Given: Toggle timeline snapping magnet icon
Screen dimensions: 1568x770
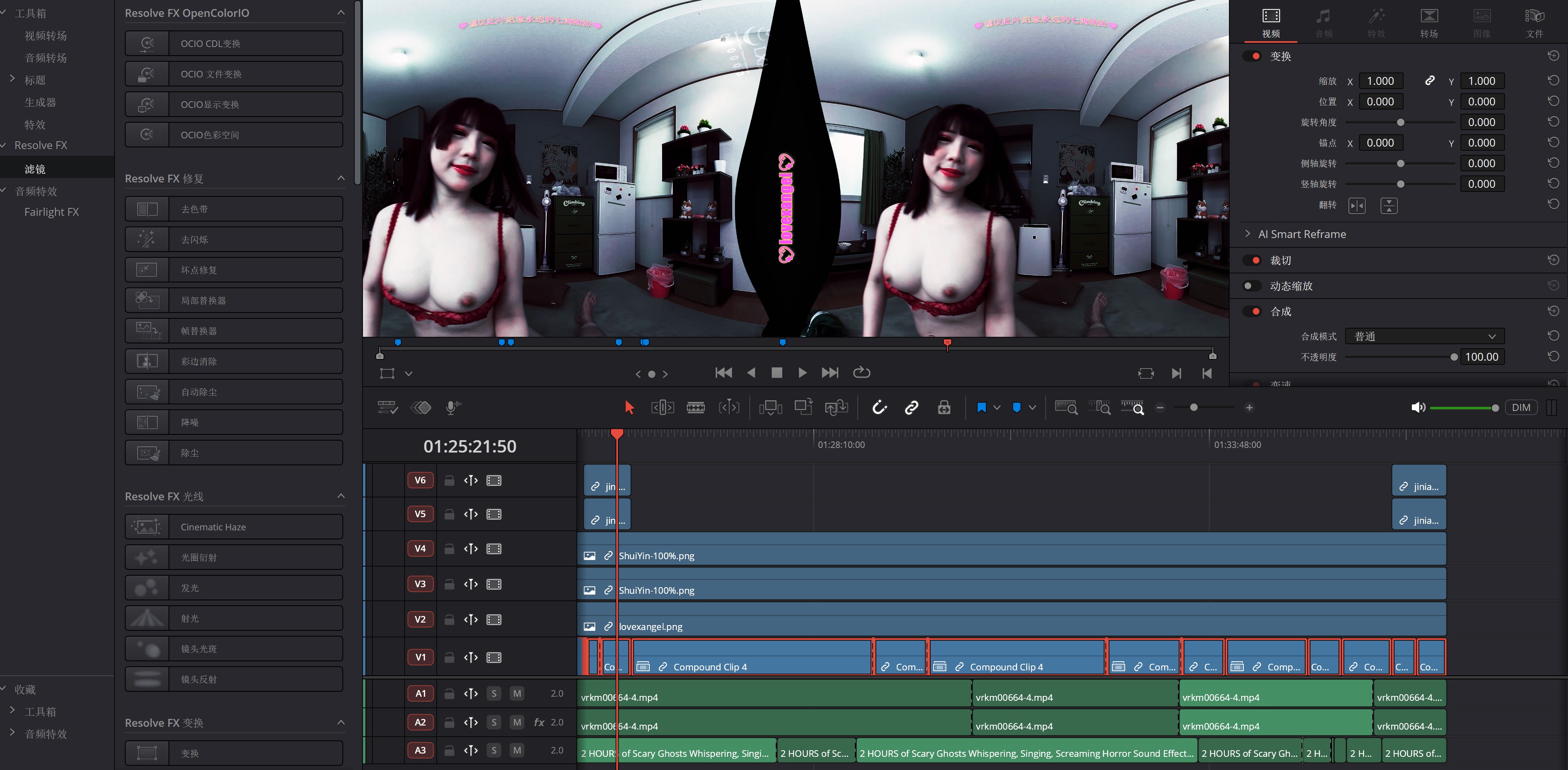Looking at the screenshot, I should 879,408.
